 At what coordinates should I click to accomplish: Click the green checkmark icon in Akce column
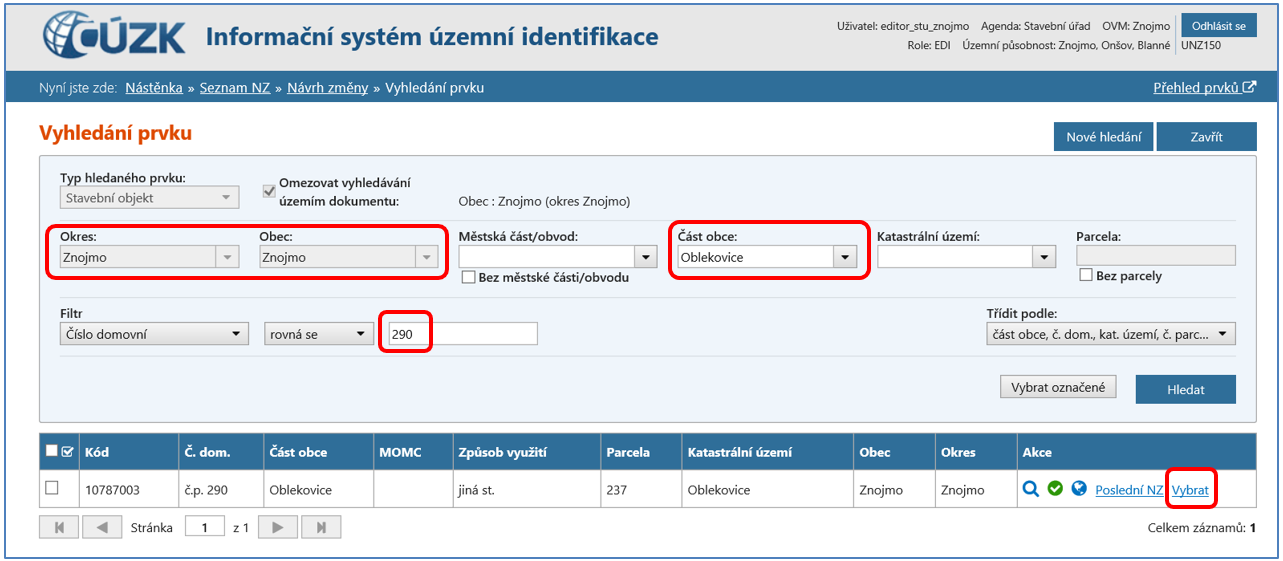point(1054,490)
